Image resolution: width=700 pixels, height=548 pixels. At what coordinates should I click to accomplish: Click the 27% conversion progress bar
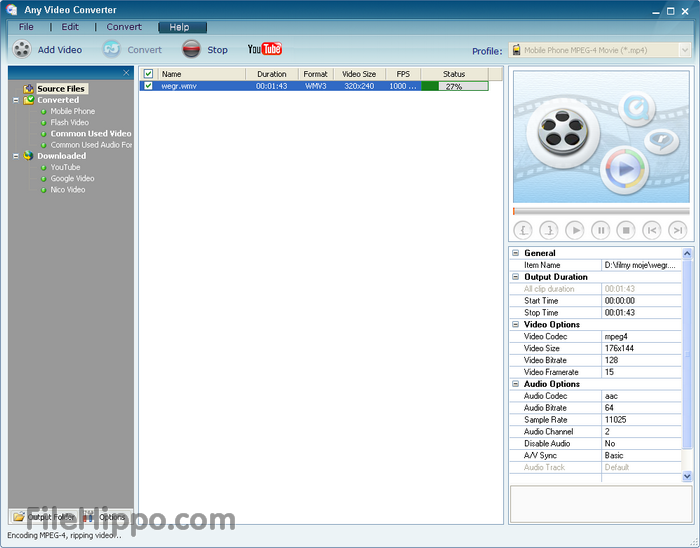click(454, 86)
